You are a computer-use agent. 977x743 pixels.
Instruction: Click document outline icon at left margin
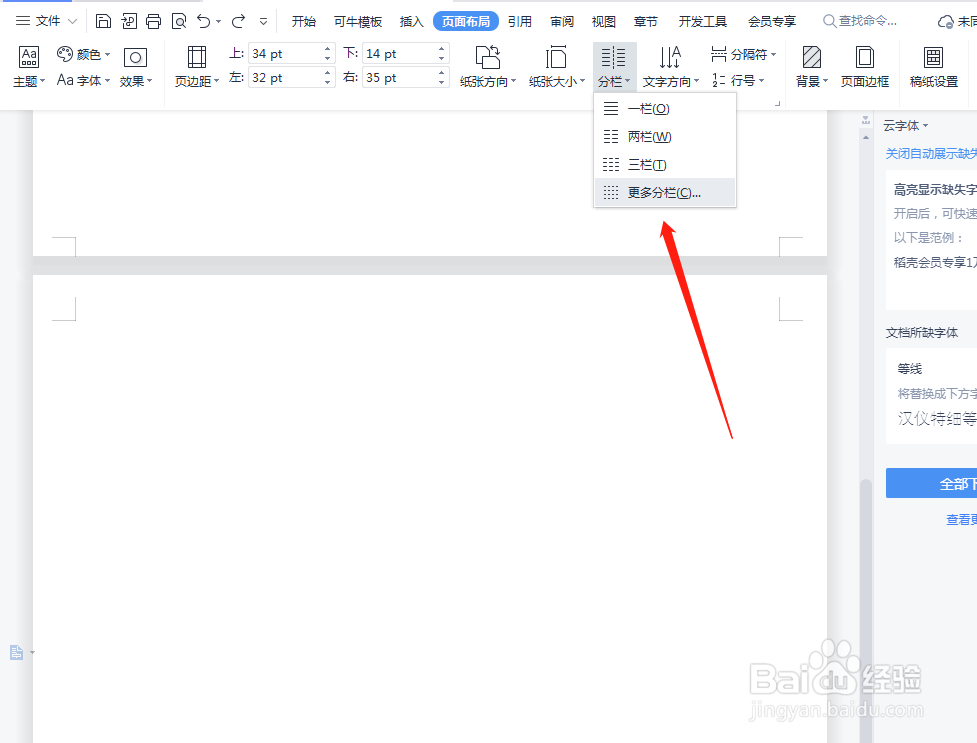pyautogui.click(x=17, y=653)
